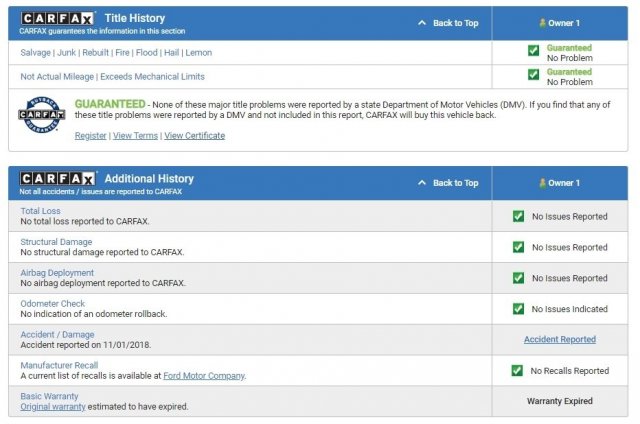Open the View Terms link

coord(135,136)
